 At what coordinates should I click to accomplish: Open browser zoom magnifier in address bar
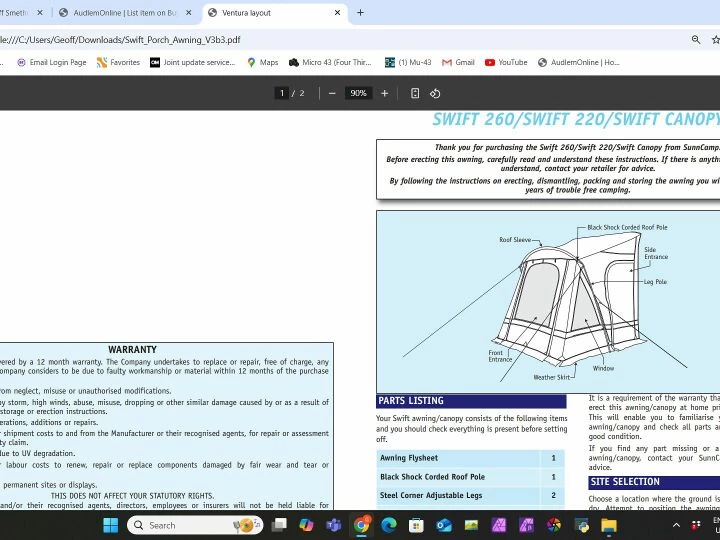(696, 40)
